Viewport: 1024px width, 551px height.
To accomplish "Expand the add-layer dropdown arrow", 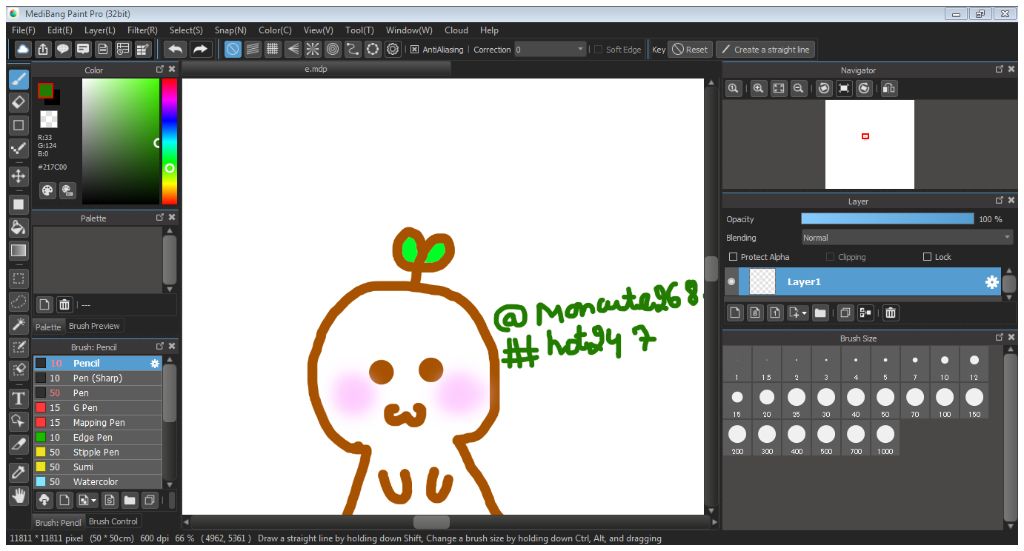I will point(804,313).
